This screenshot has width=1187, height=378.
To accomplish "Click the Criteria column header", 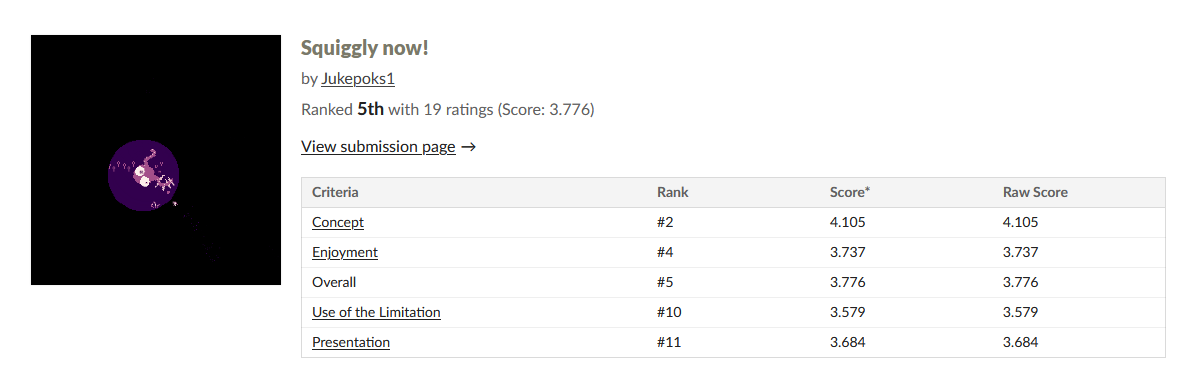I will tap(335, 192).
